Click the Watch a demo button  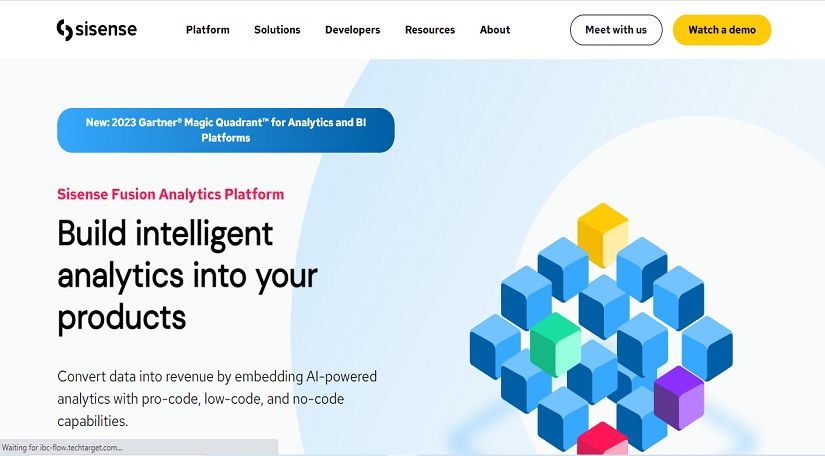coord(722,30)
